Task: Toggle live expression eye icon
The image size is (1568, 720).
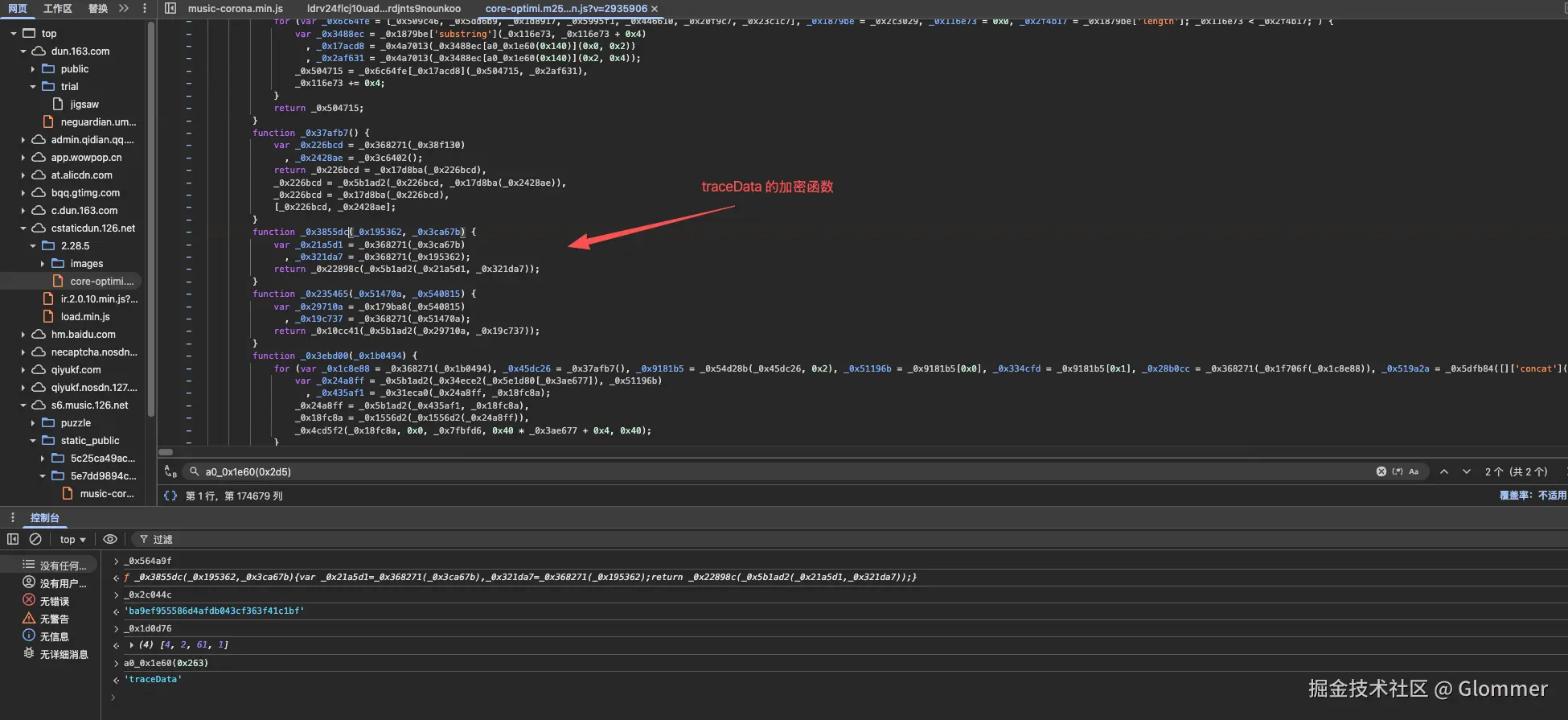Action: (110, 539)
